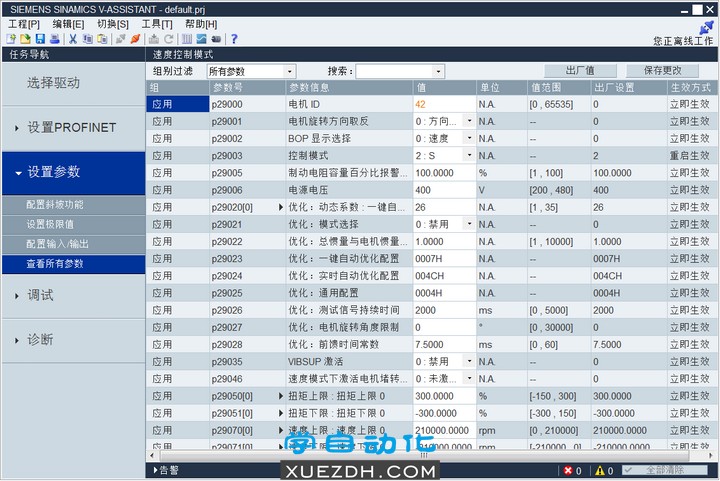Click the 出厂值 button
The height and width of the screenshot is (481, 720).
pos(580,71)
